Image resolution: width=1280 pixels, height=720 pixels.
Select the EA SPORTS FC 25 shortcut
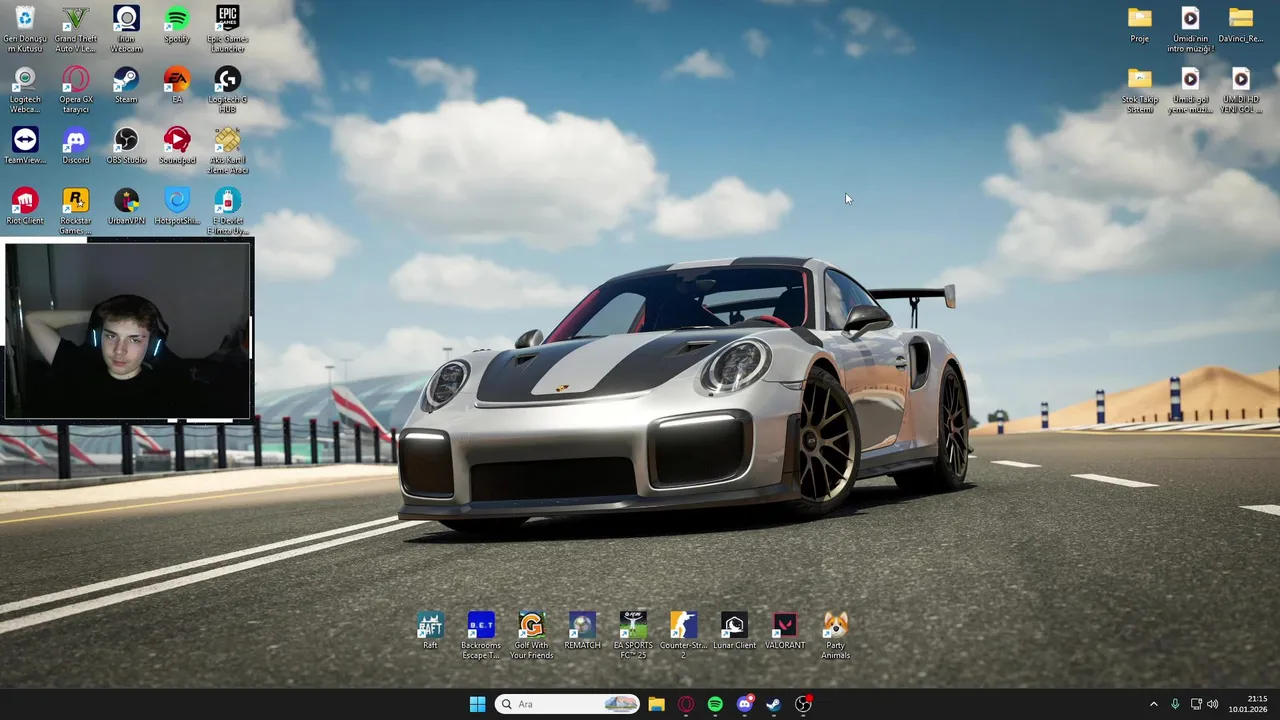point(633,636)
